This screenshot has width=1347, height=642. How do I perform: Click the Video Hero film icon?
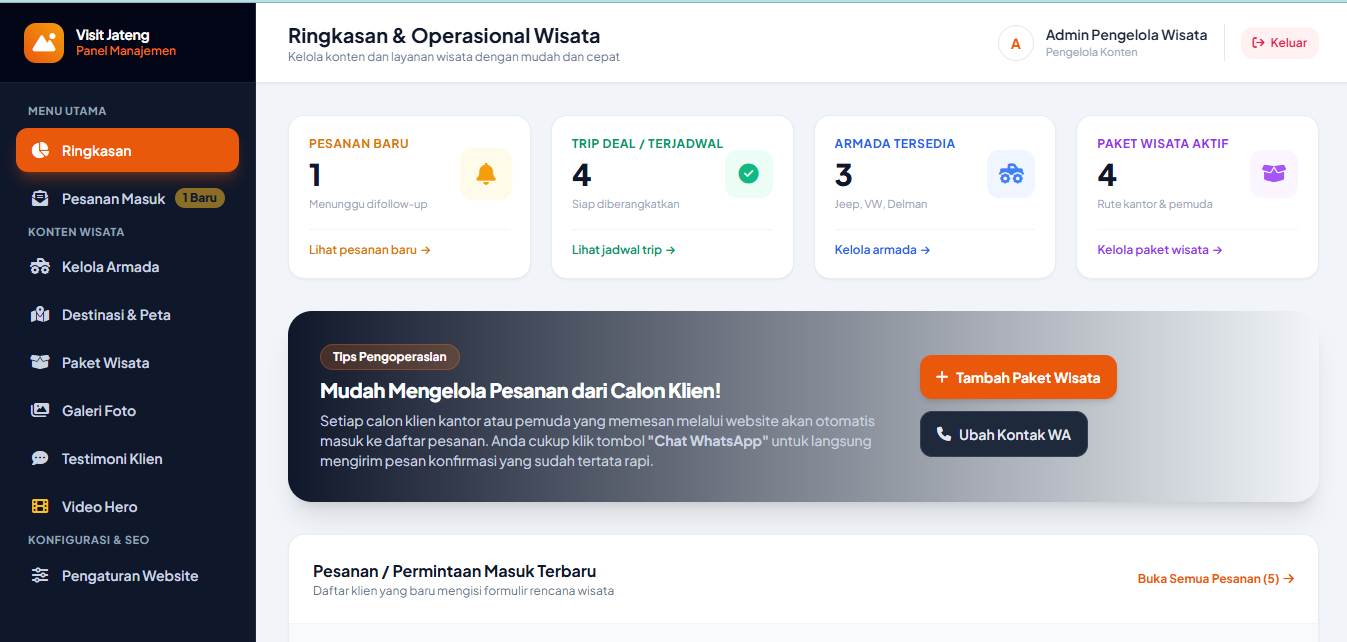[x=40, y=507]
